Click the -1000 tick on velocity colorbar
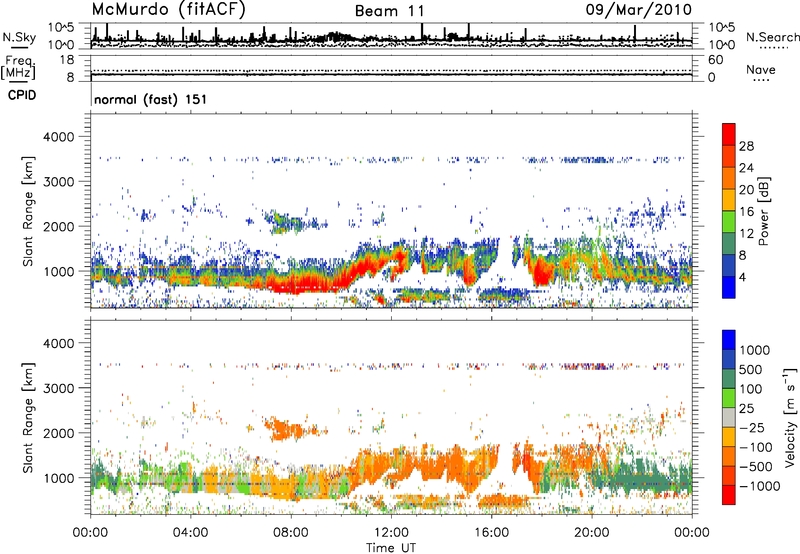Image resolution: width=800 pixels, height=554 pixels. 759,486
